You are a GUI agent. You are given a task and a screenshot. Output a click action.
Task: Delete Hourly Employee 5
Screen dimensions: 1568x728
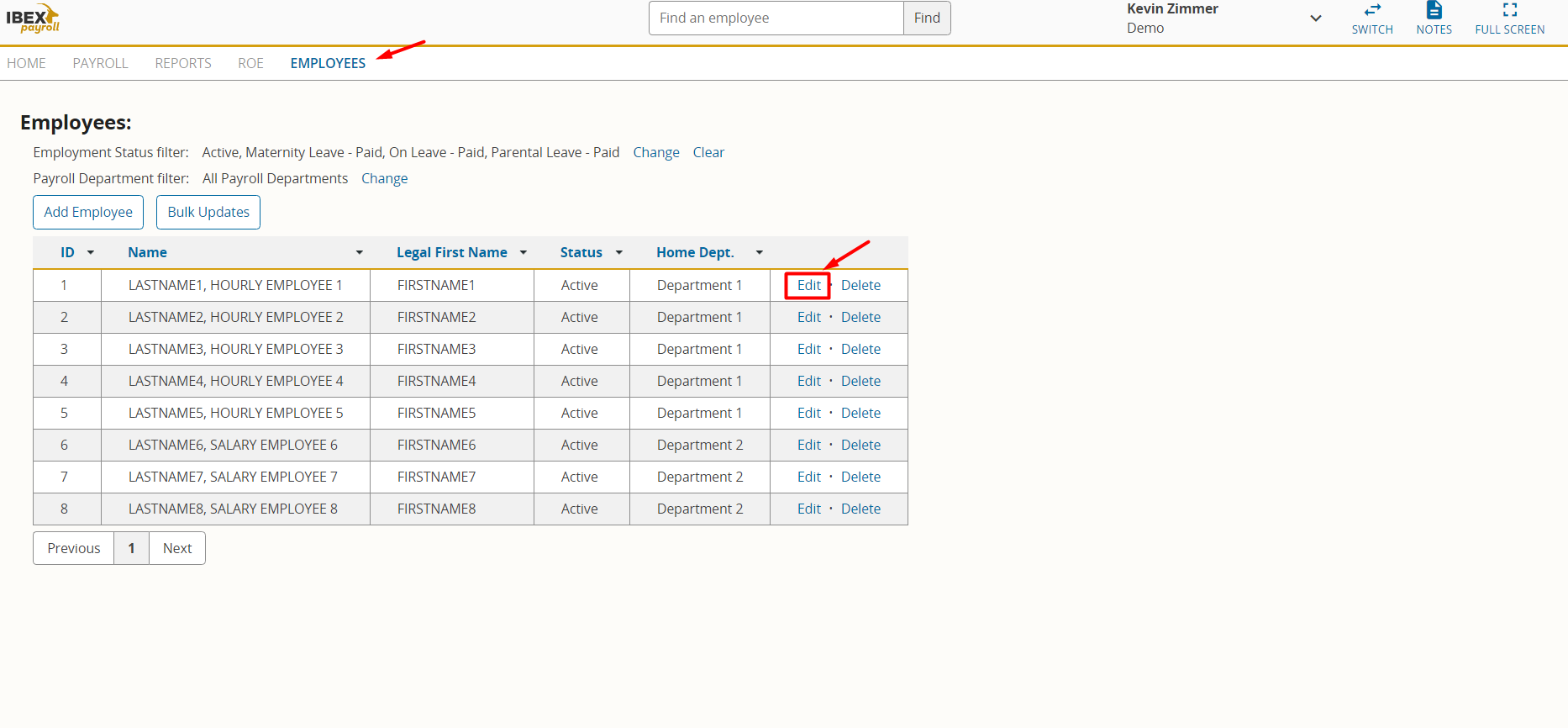[861, 413]
